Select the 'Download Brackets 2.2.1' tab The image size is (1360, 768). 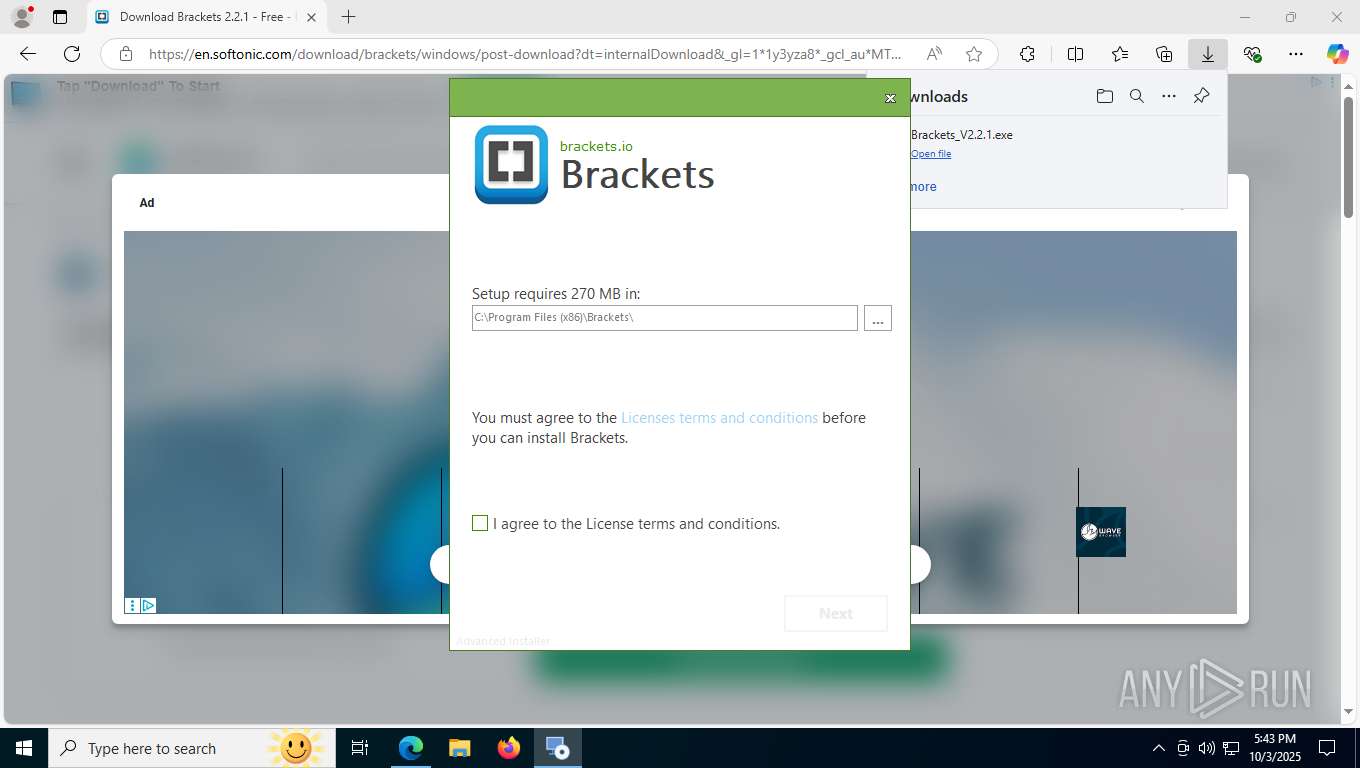pos(207,17)
